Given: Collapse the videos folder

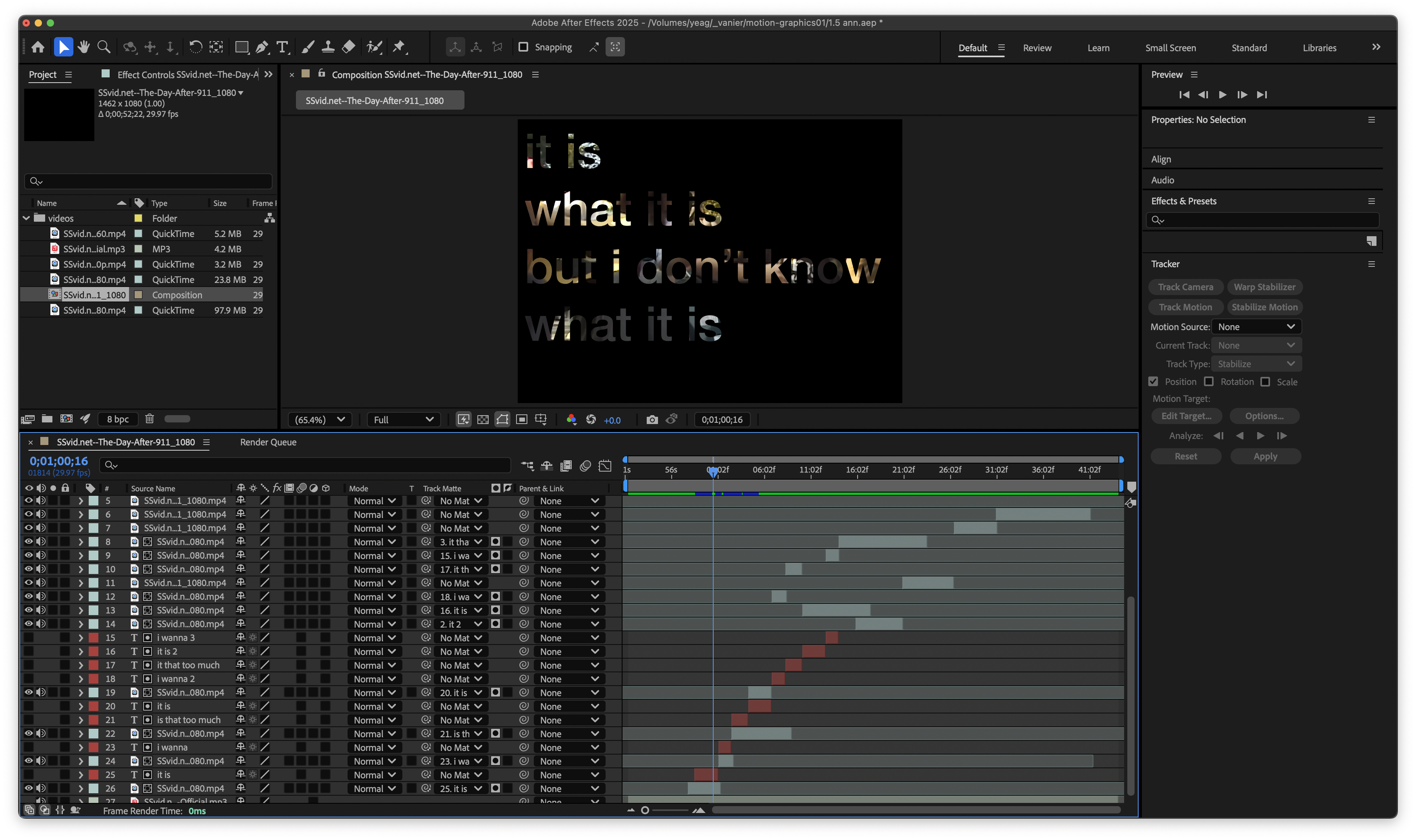Looking at the screenshot, I should 27,218.
